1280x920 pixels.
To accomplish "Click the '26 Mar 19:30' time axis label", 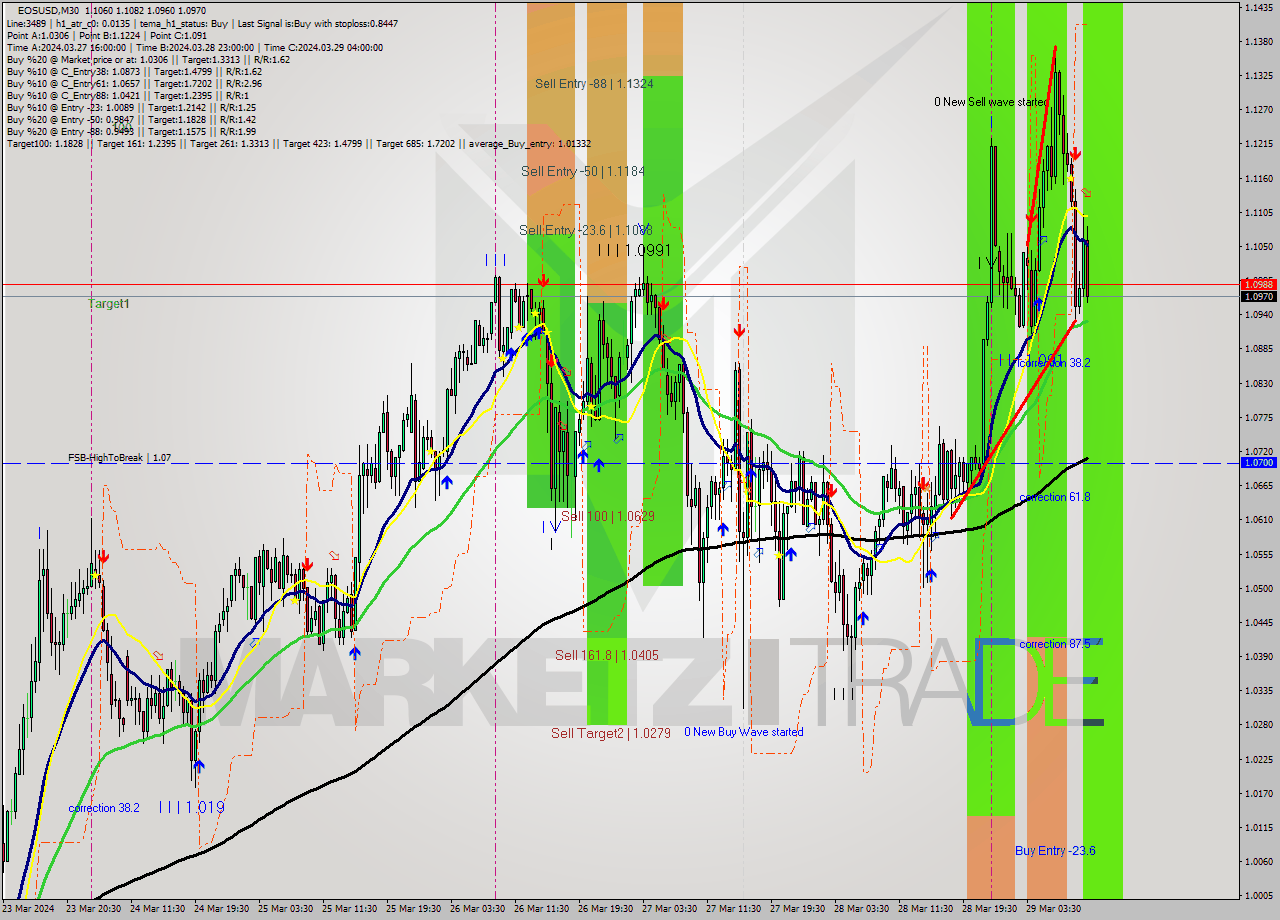I will [605, 909].
